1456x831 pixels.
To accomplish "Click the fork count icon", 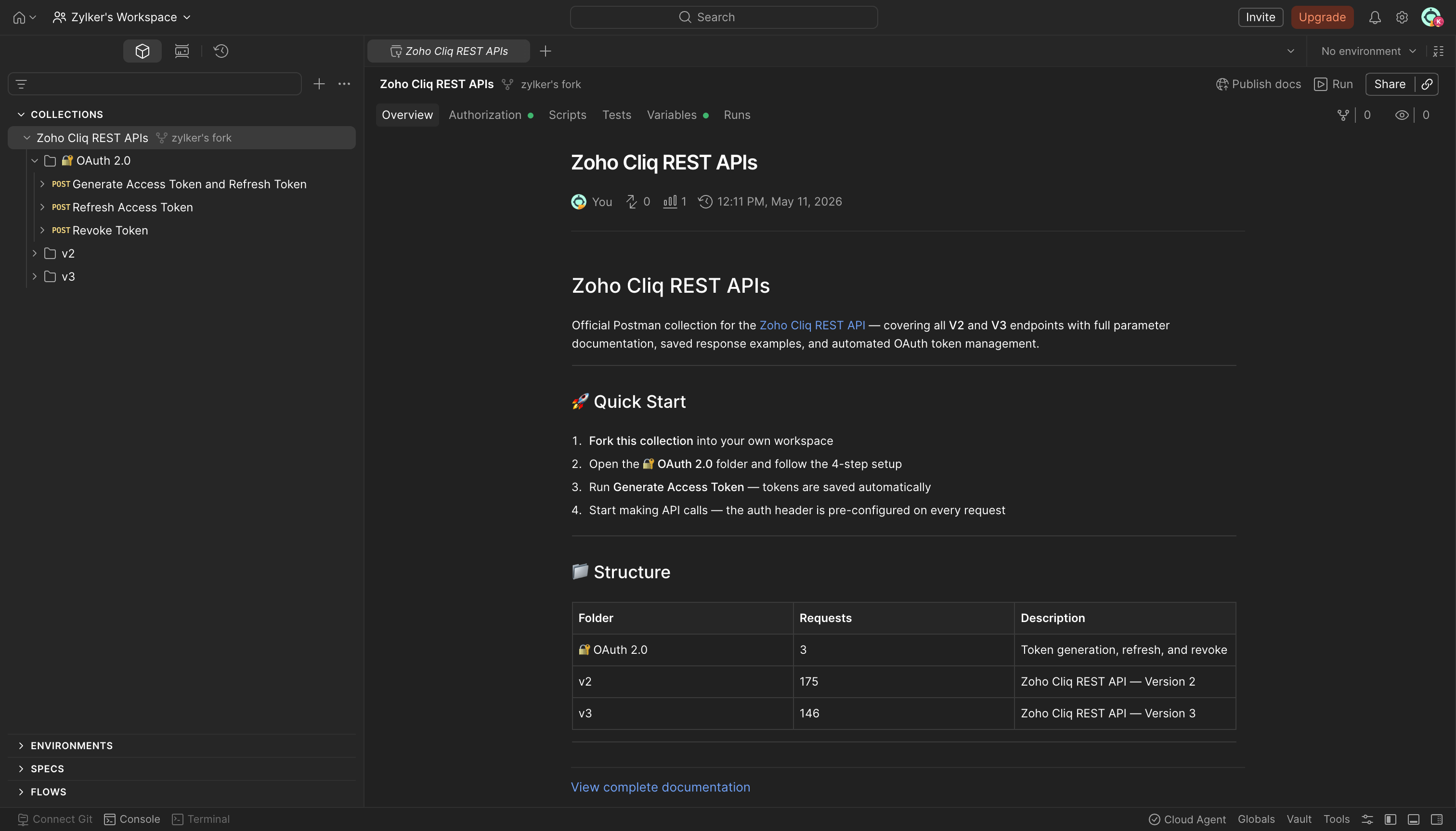I will point(1343,115).
